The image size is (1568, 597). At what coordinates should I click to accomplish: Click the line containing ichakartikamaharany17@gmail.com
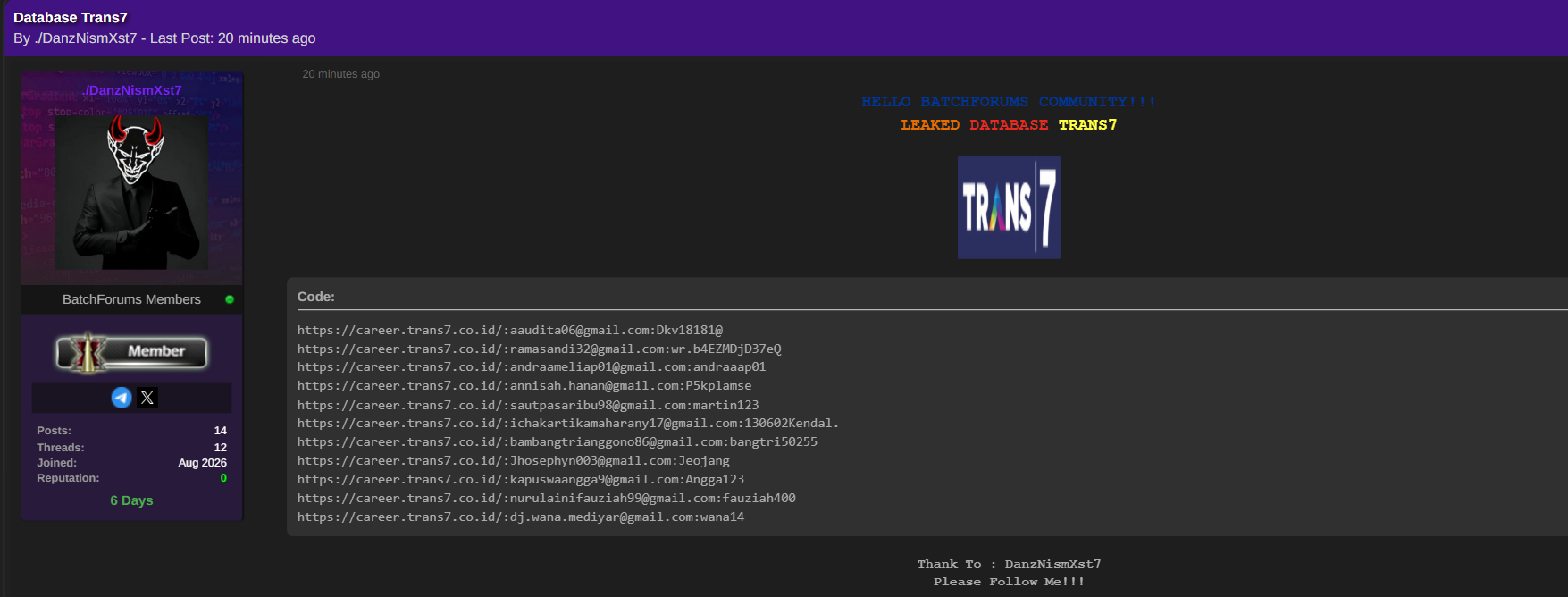(x=568, y=424)
